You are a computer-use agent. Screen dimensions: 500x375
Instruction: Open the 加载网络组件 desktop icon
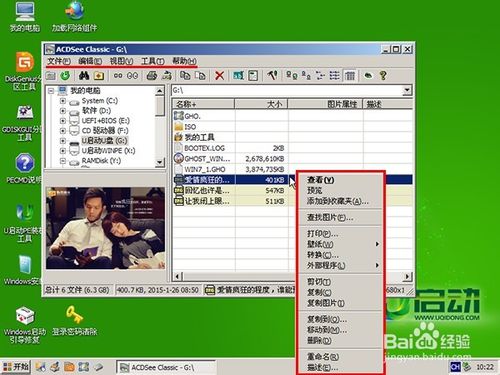coord(74,17)
